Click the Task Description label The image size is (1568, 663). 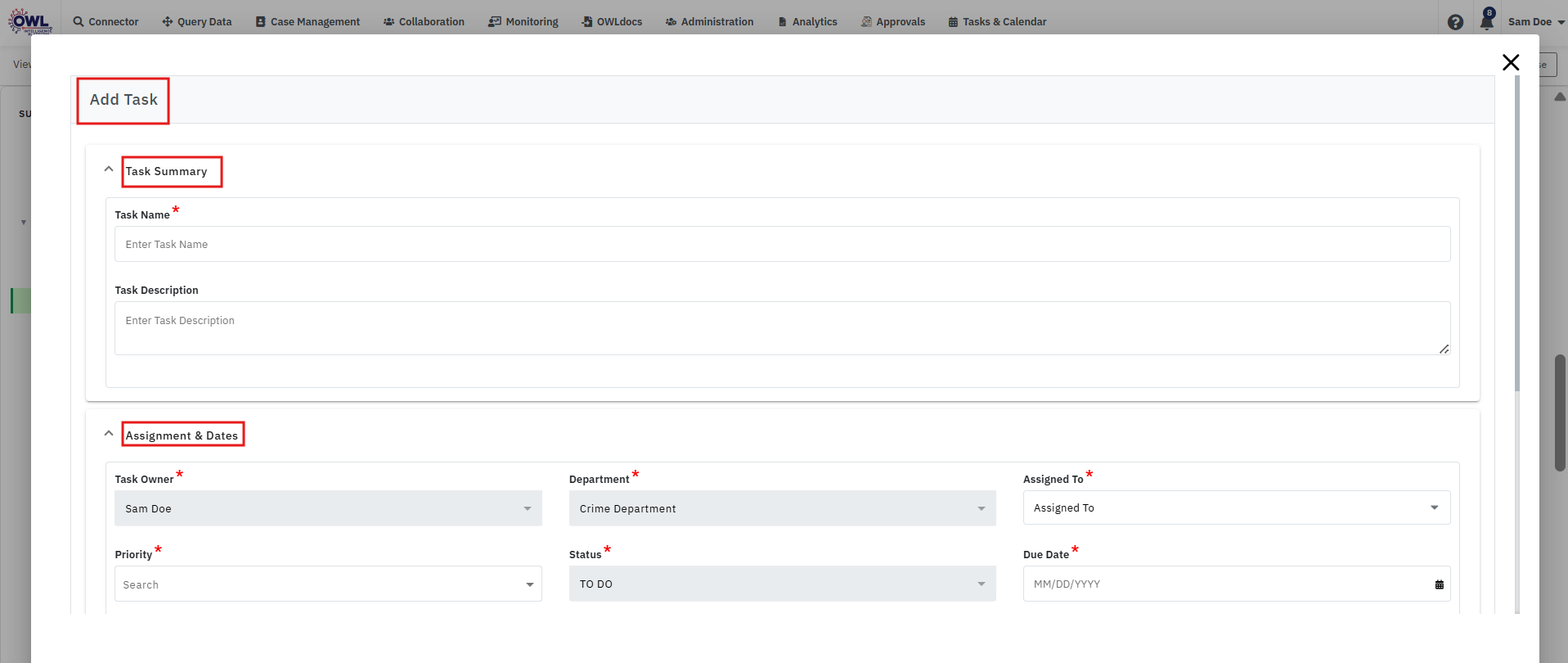tap(156, 290)
